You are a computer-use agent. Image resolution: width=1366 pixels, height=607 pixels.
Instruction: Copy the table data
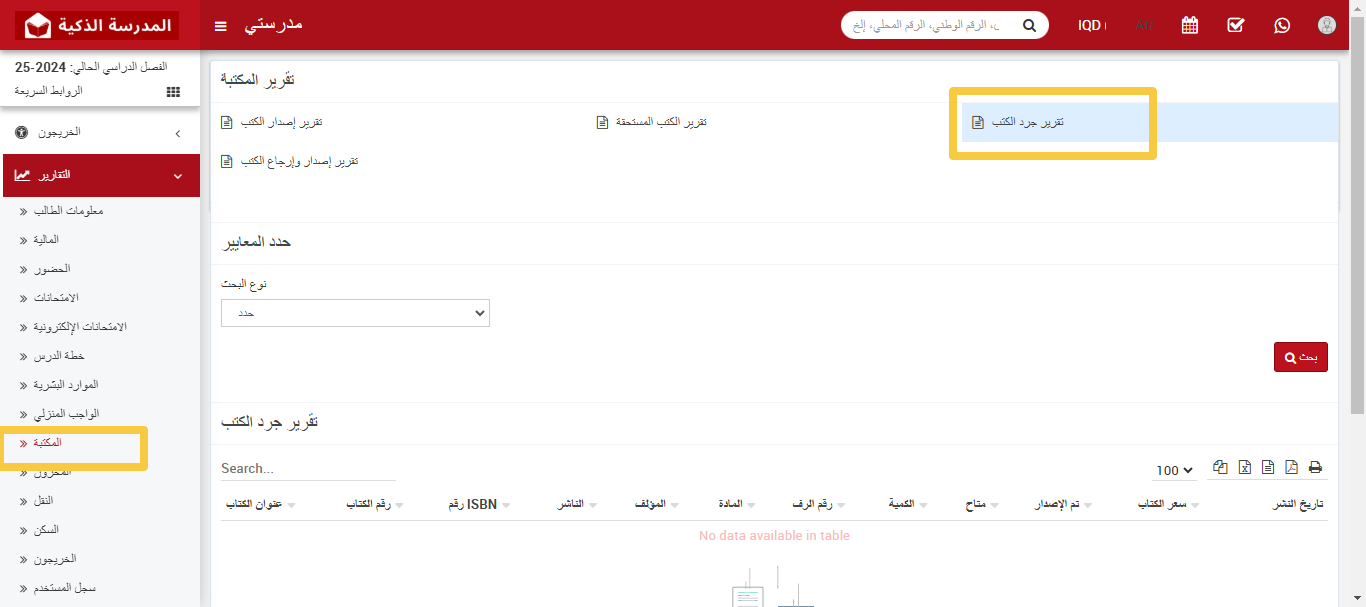click(1220, 467)
